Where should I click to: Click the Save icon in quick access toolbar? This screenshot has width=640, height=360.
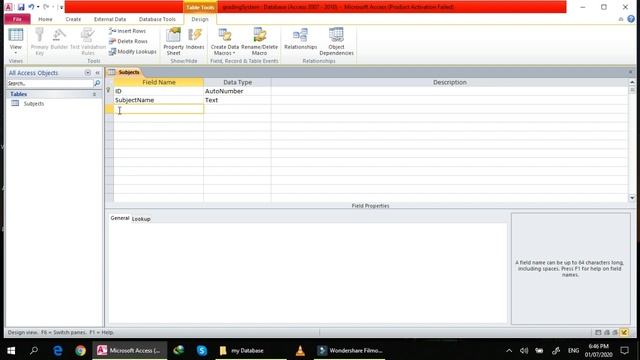[x=21, y=7]
